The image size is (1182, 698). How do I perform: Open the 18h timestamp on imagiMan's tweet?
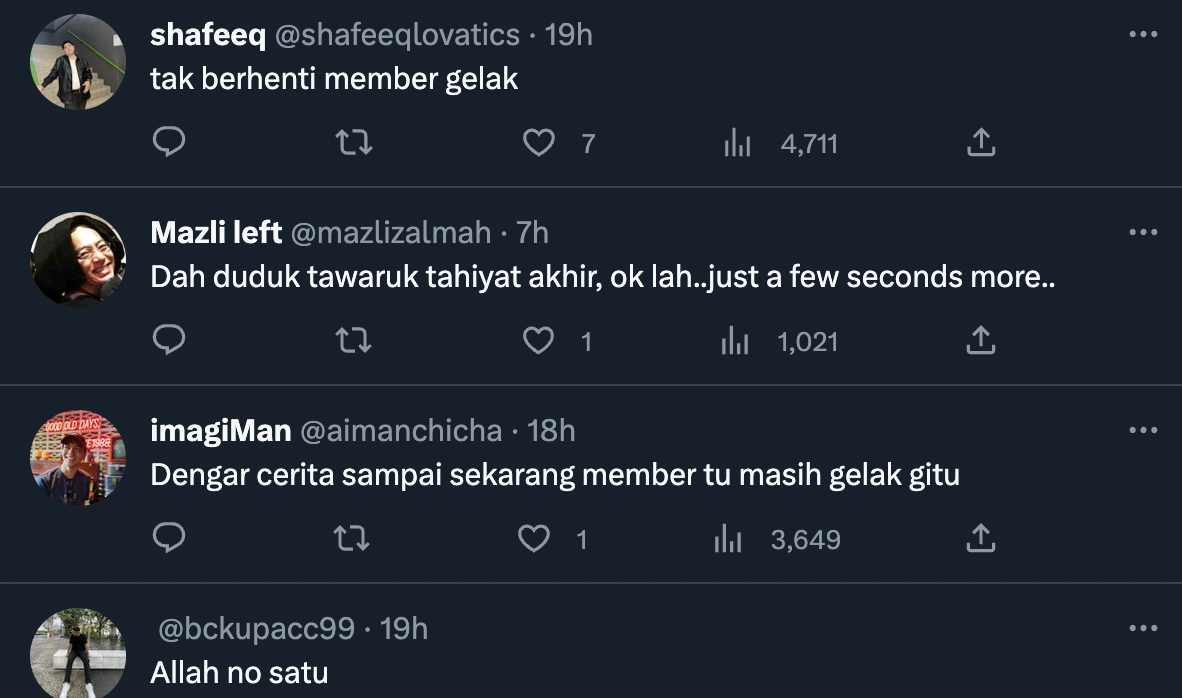[551, 431]
